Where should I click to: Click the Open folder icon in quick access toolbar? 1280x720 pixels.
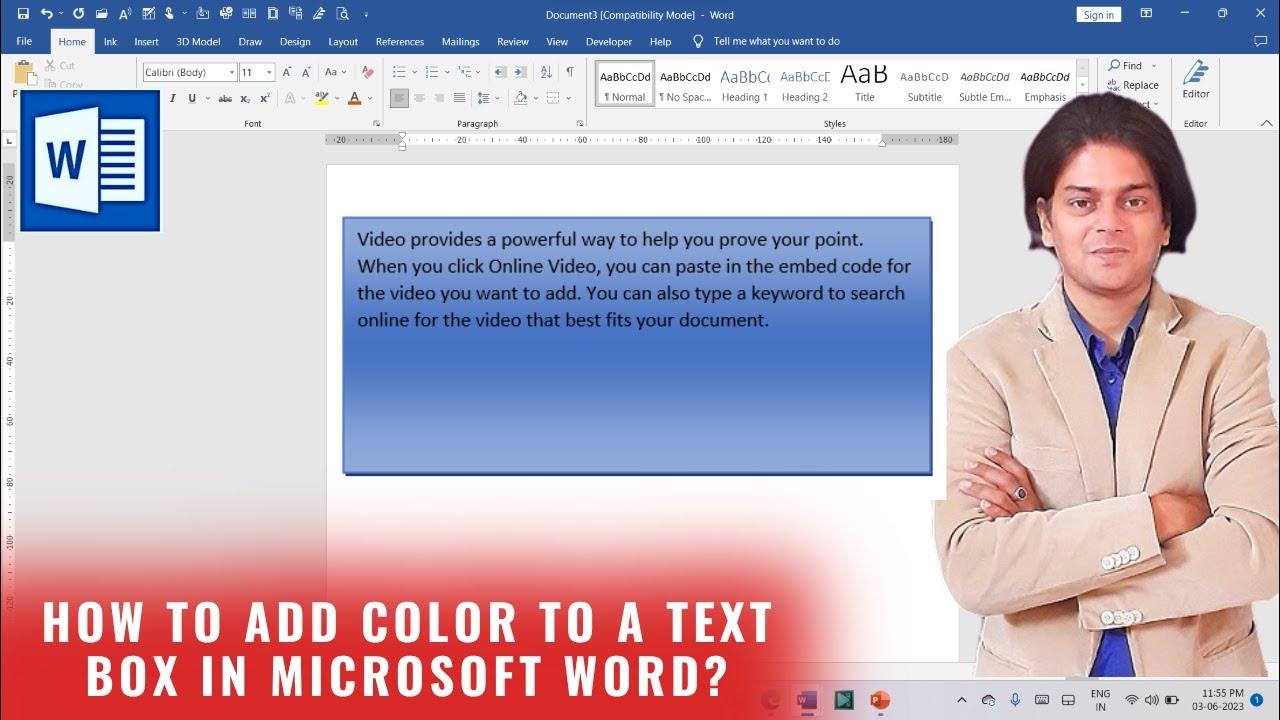[x=101, y=14]
